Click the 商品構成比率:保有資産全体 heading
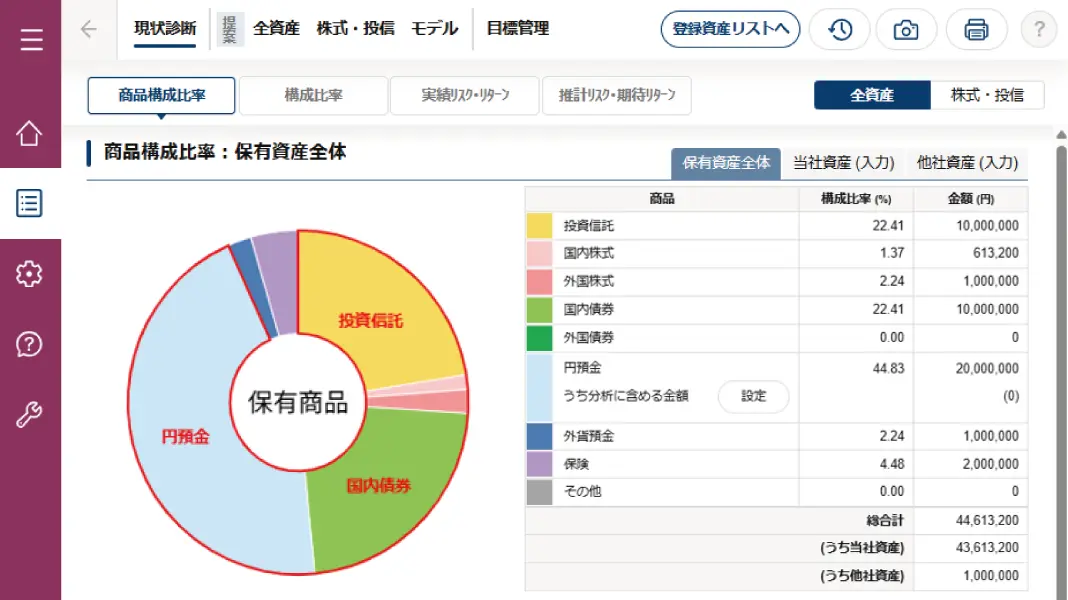 (225, 152)
